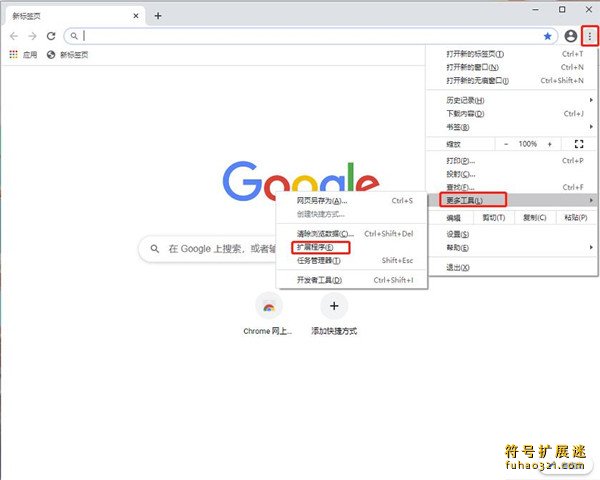Click 复制(C) in the edit row
This screenshot has height=480, width=600.
click(535, 217)
